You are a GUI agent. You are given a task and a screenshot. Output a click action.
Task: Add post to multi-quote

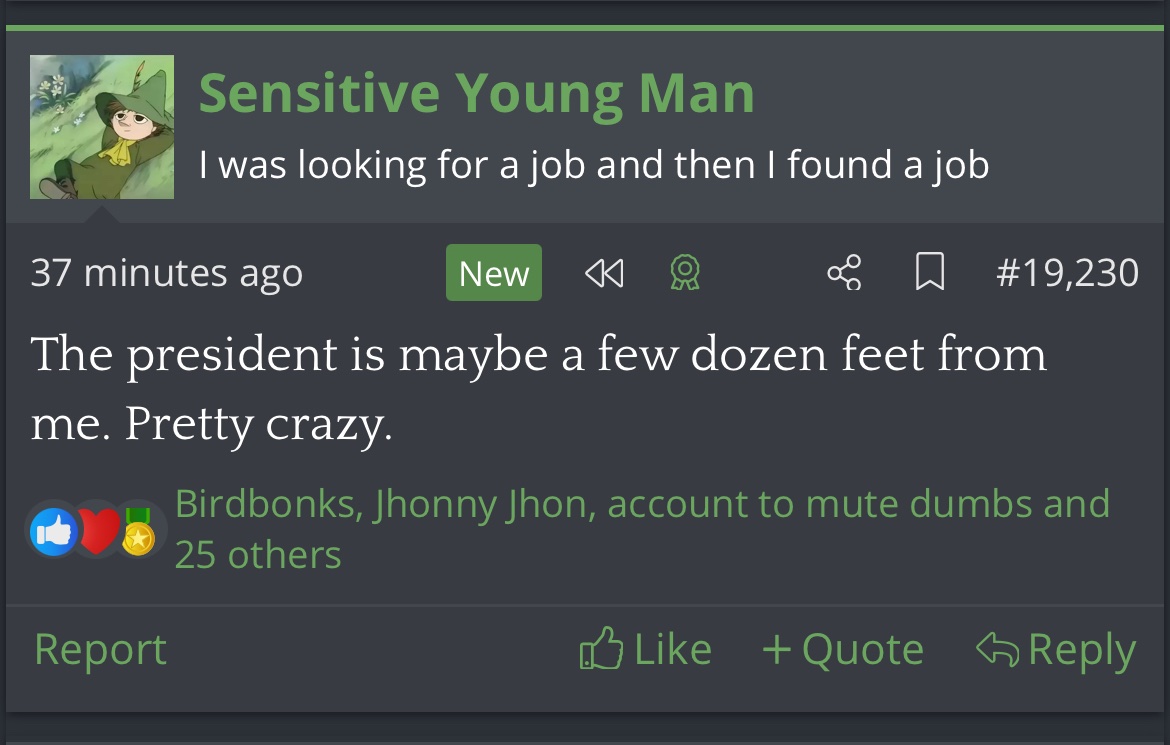(x=842, y=650)
